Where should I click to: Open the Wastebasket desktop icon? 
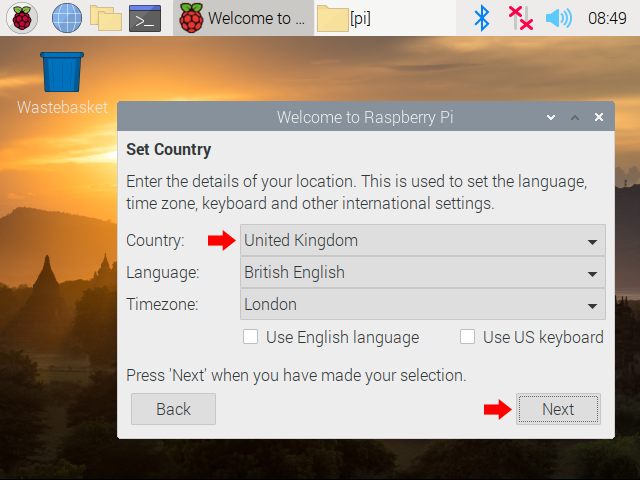point(62,83)
